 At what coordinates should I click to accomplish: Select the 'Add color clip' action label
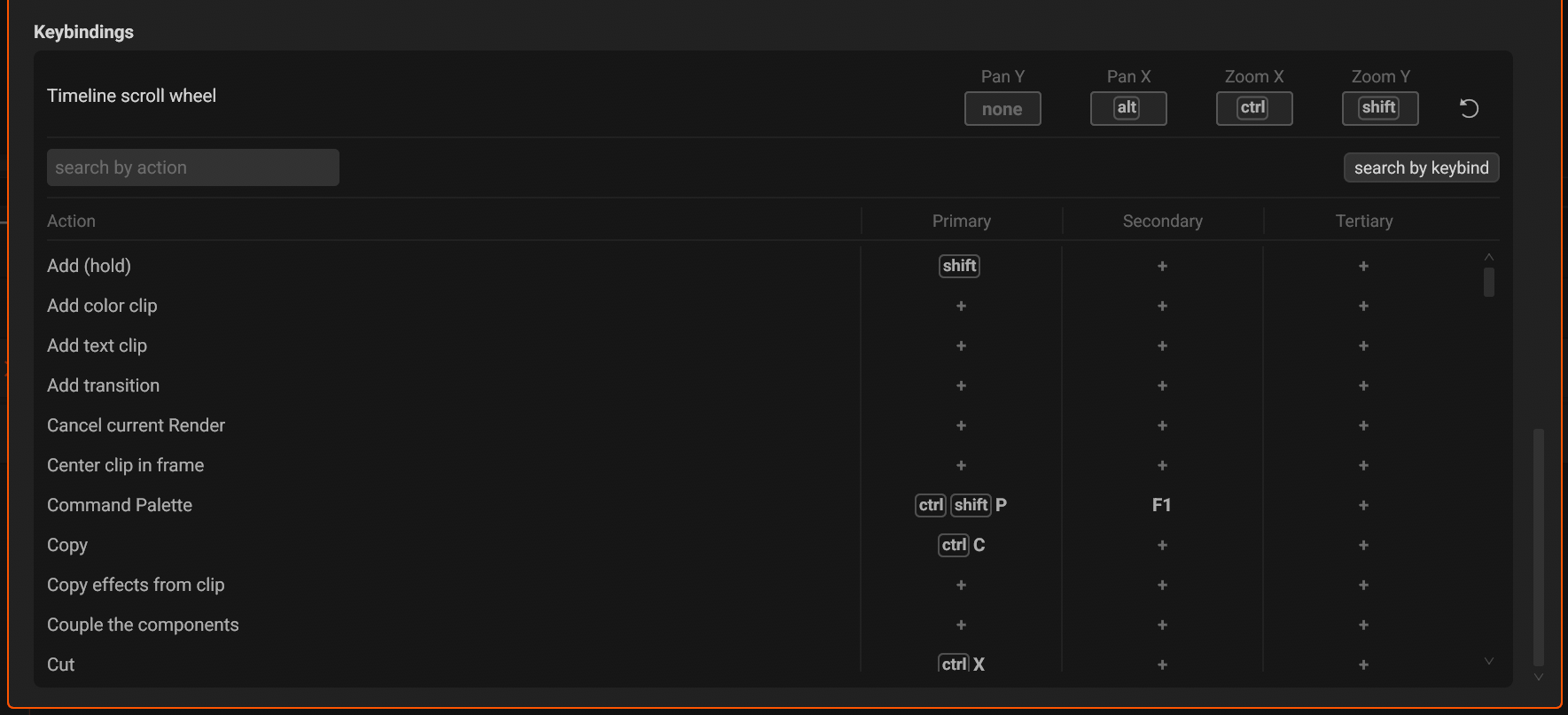[x=102, y=306]
